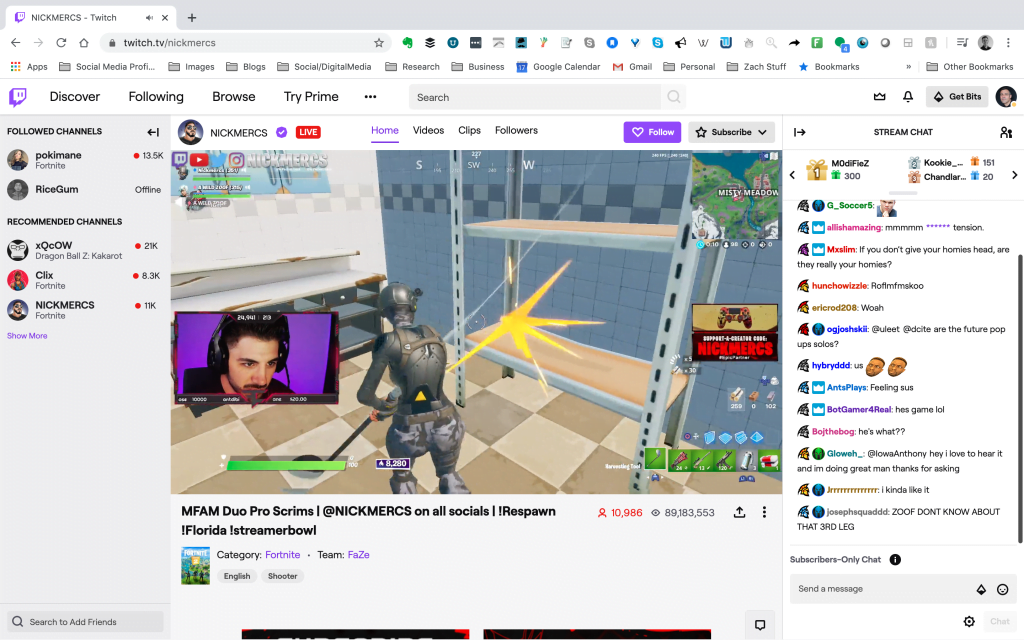Open the Fortnite category link
The height and width of the screenshot is (640, 1024).
pos(283,554)
